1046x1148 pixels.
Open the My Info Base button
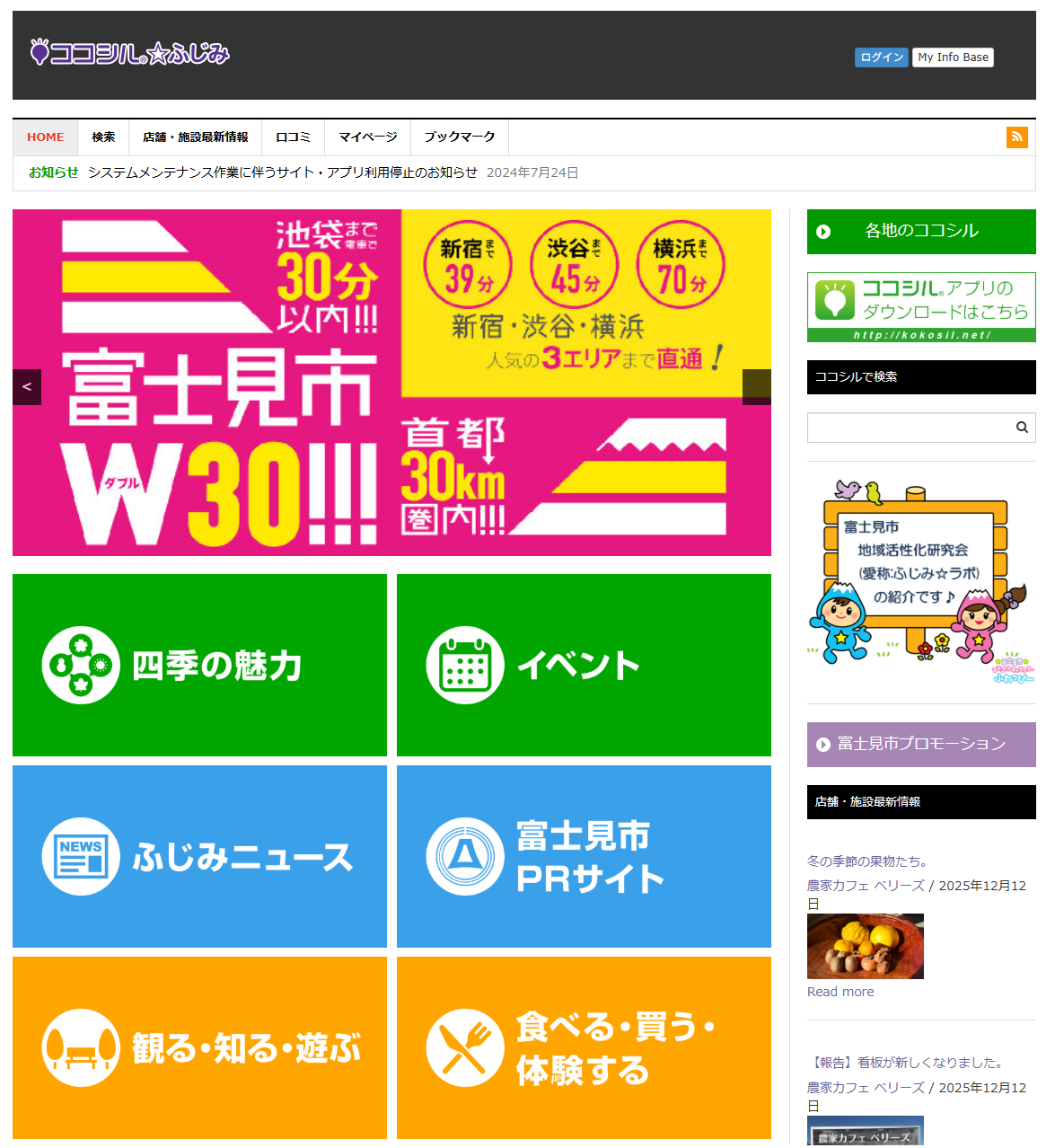point(953,57)
